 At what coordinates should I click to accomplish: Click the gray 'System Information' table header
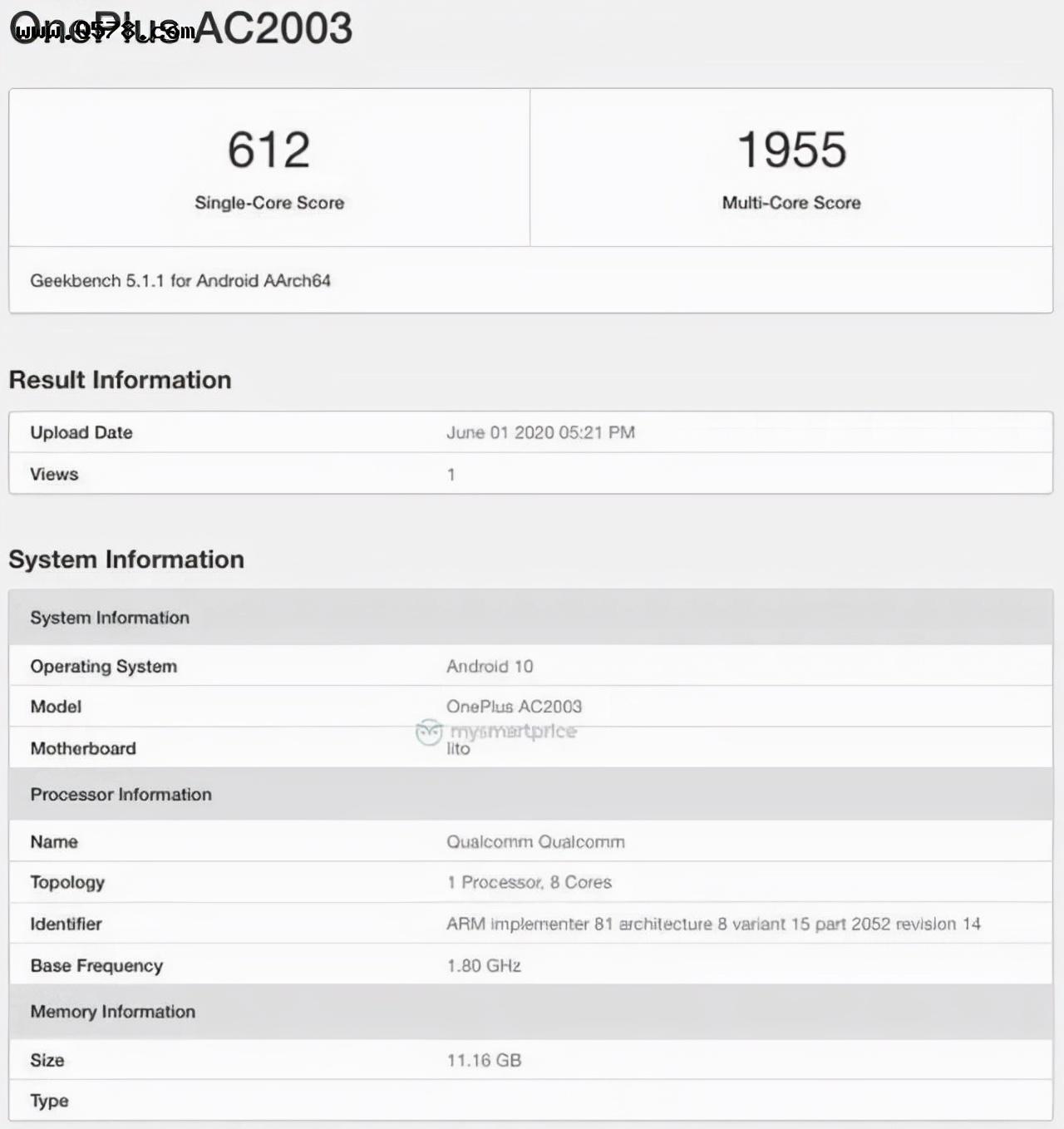pyautogui.click(x=530, y=618)
